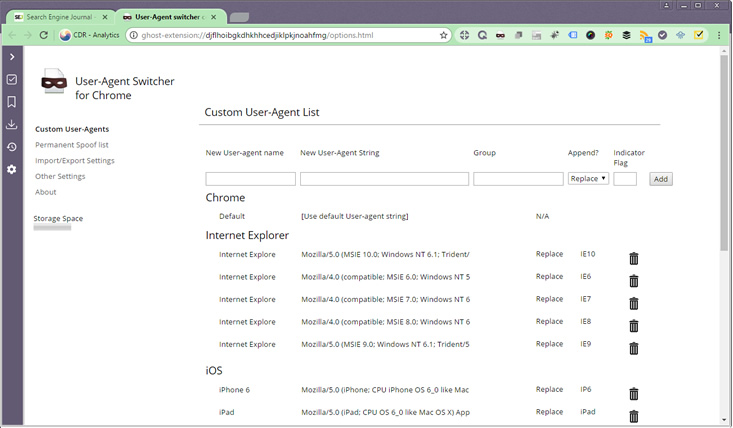This screenshot has height=428, width=733.
Task: Open Permanent Spoof list section
Action: pyautogui.click(x=72, y=145)
